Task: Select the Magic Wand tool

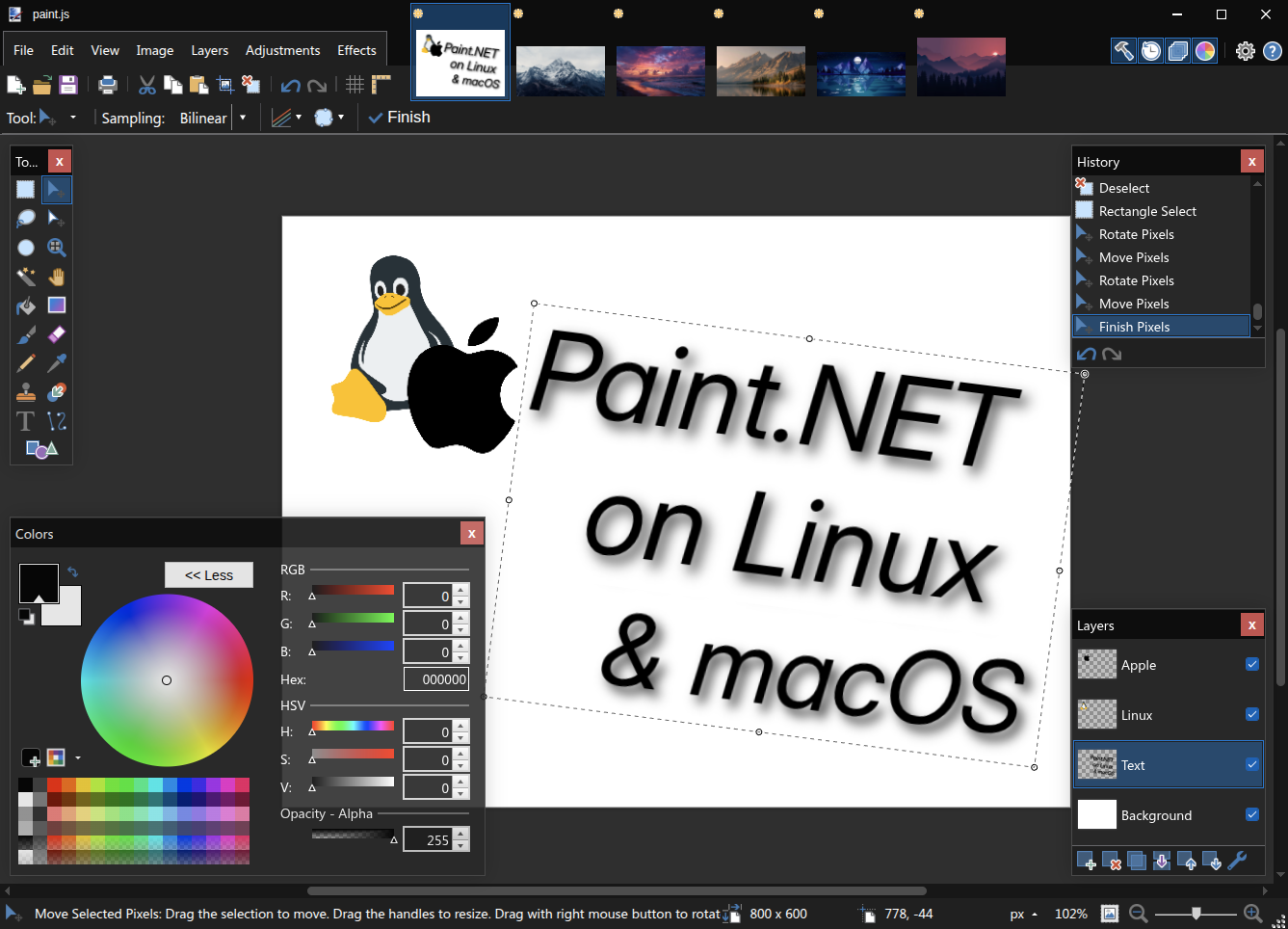Action: tap(26, 277)
